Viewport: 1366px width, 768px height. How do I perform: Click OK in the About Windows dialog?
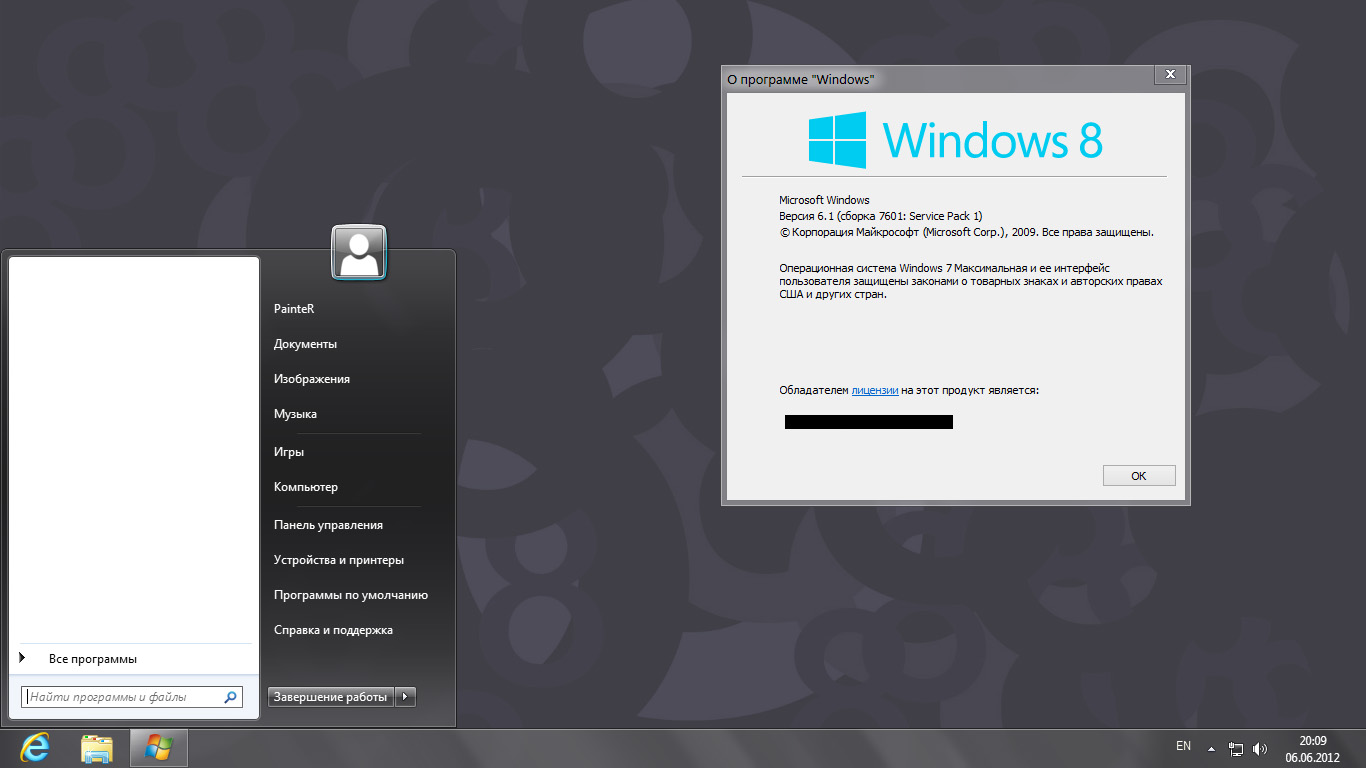pyautogui.click(x=1139, y=476)
